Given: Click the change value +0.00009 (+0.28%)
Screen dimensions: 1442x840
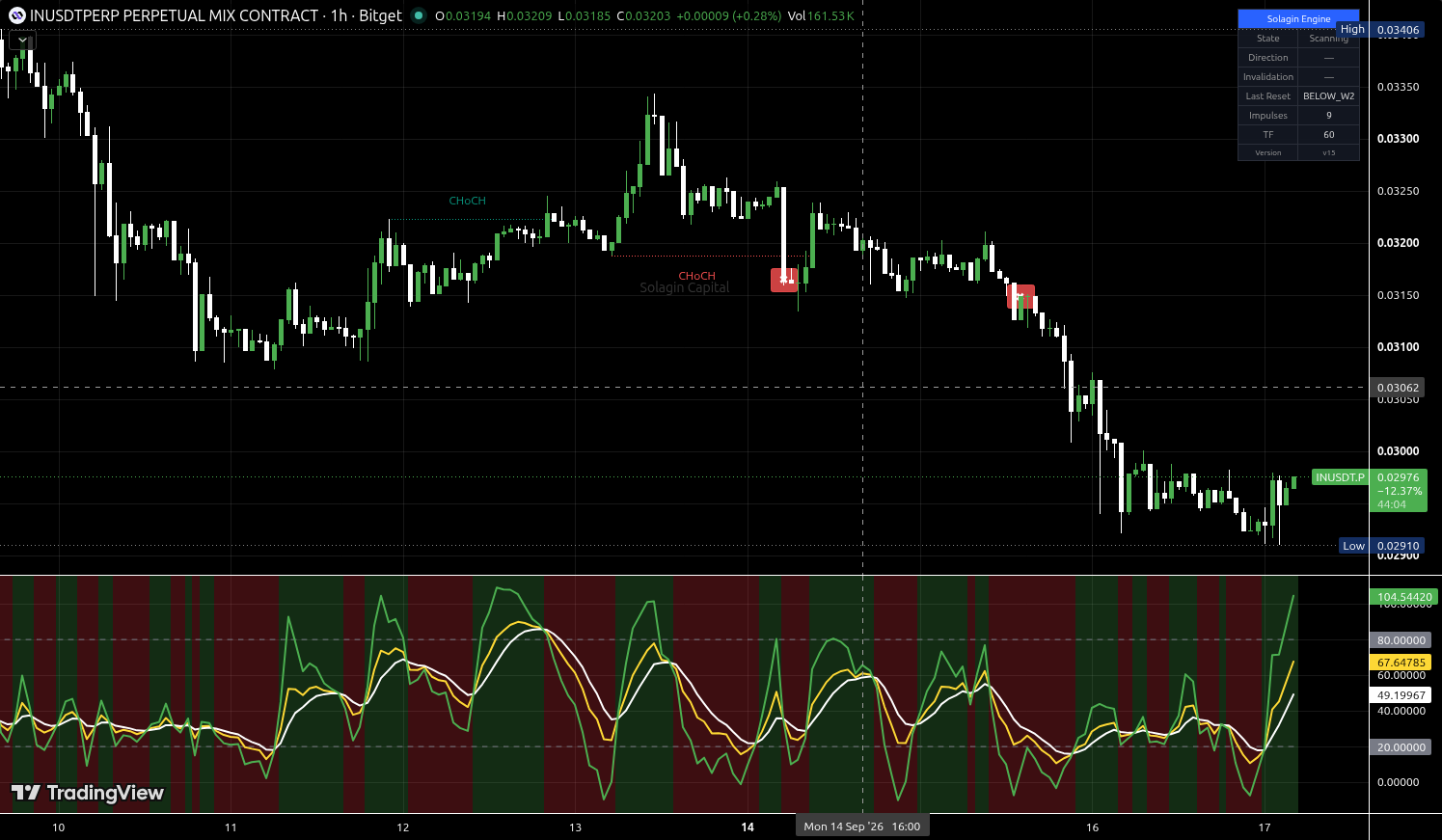Looking at the screenshot, I should click(x=729, y=15).
